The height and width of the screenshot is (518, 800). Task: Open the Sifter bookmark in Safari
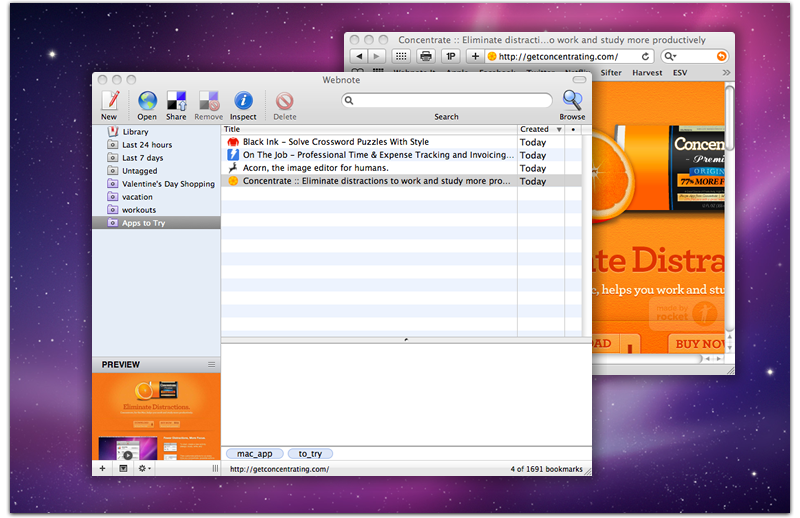(x=611, y=73)
